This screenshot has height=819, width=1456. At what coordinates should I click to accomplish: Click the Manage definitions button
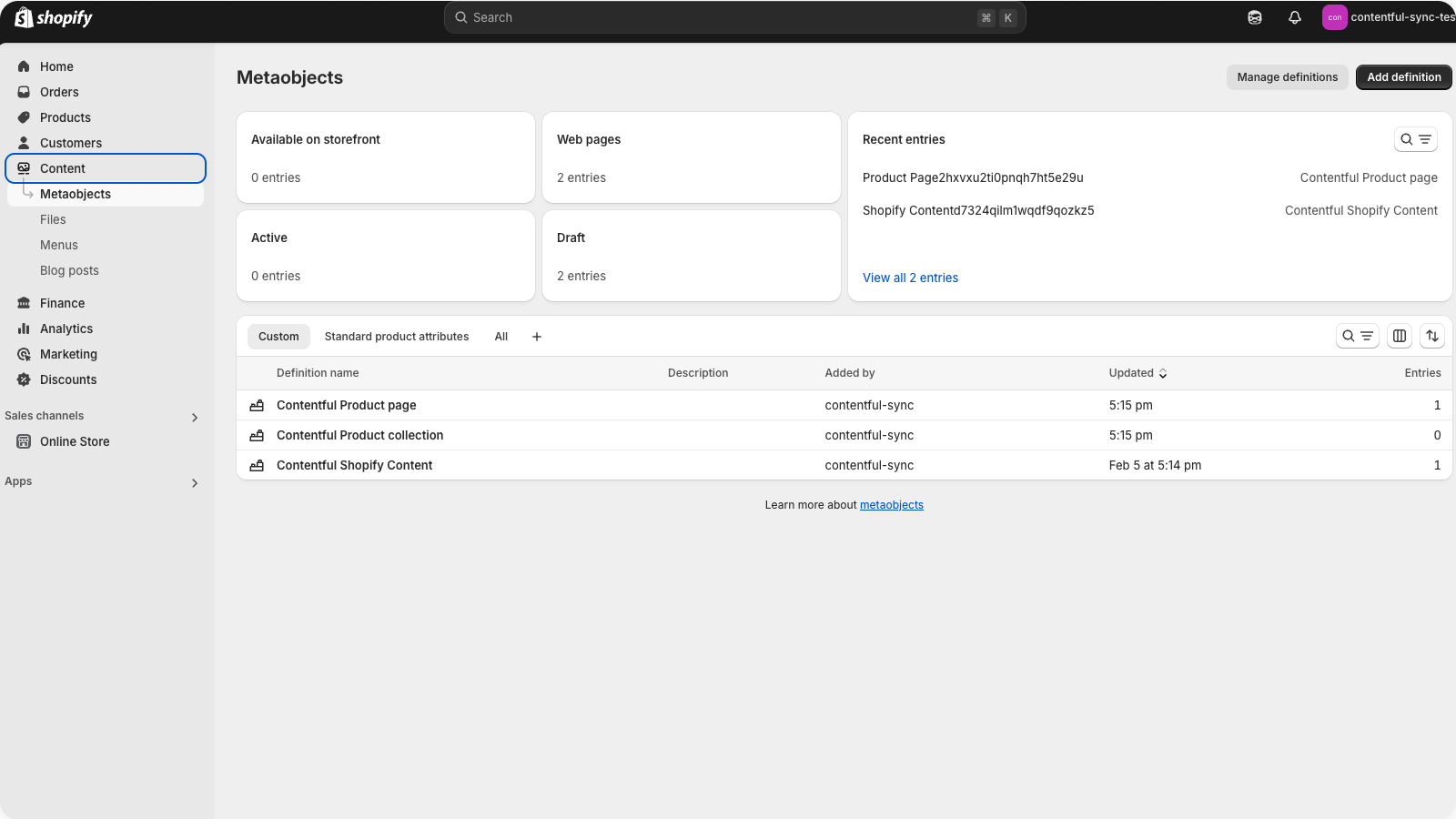(x=1287, y=77)
